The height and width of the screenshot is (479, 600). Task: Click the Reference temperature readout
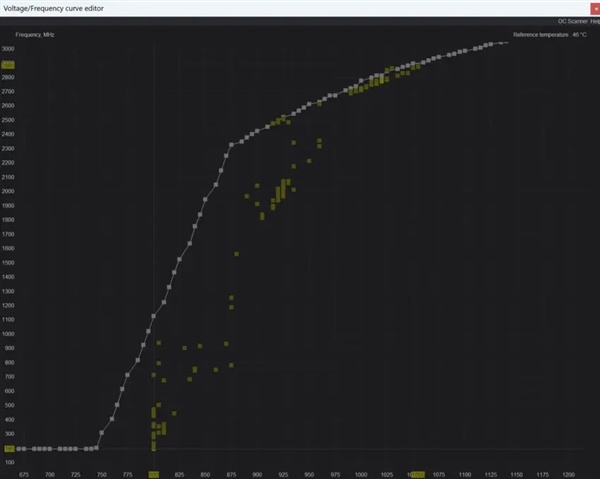point(549,35)
